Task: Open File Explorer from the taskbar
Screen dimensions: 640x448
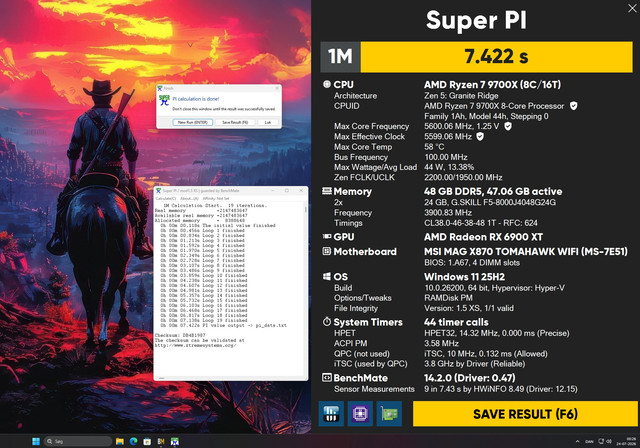Action: [x=120, y=441]
